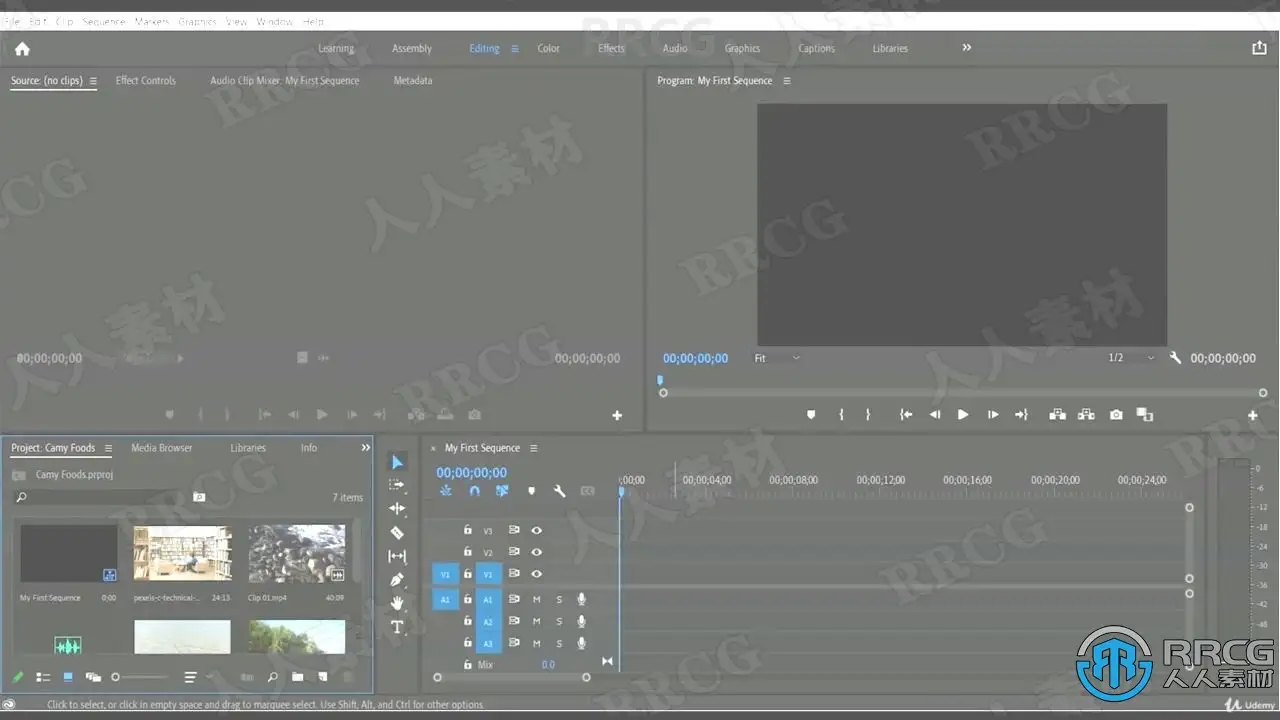Click the Home icon

tap(22, 48)
